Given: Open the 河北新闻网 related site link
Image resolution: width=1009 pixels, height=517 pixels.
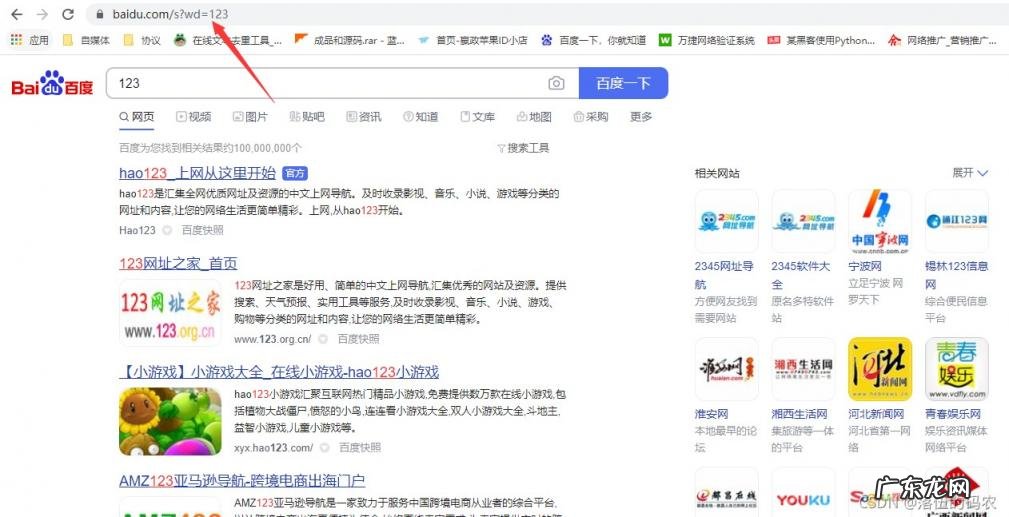Looking at the screenshot, I should [876, 414].
